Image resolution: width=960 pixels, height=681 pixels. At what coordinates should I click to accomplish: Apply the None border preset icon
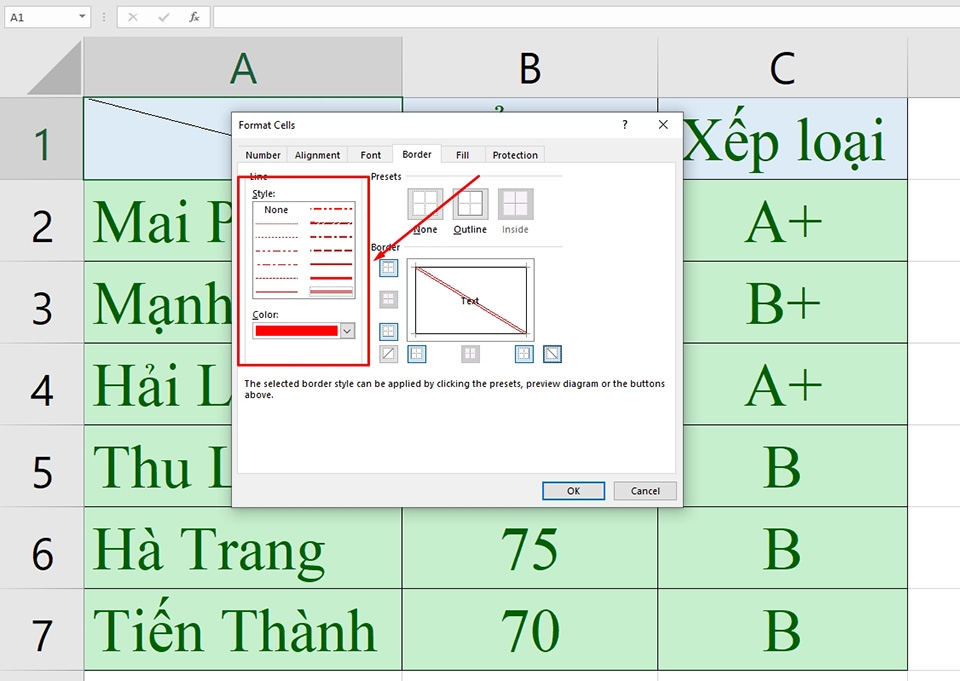point(425,204)
